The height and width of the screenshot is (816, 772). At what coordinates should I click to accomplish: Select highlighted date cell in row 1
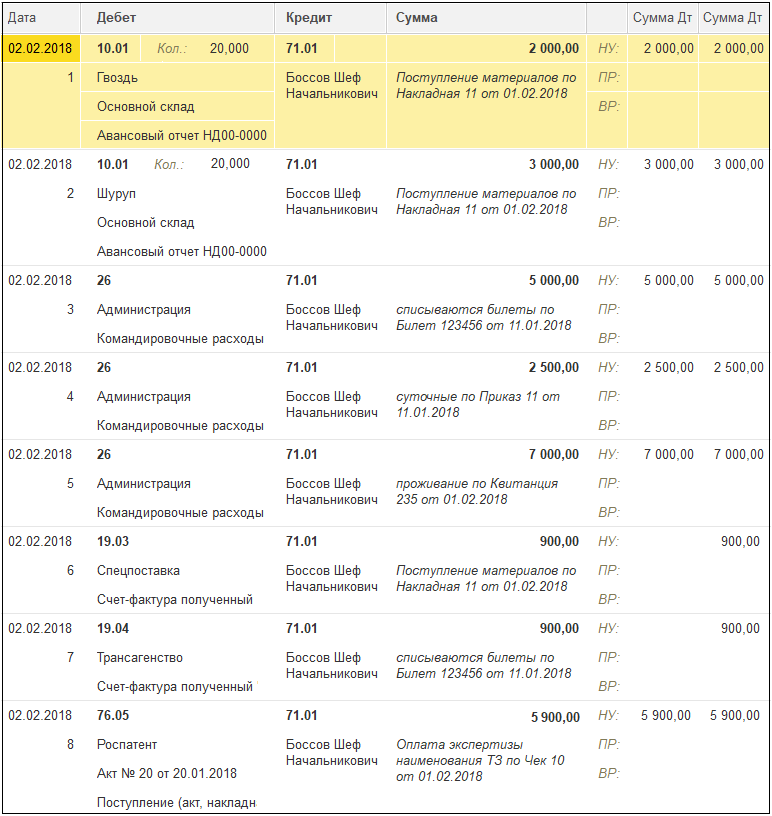(41, 48)
